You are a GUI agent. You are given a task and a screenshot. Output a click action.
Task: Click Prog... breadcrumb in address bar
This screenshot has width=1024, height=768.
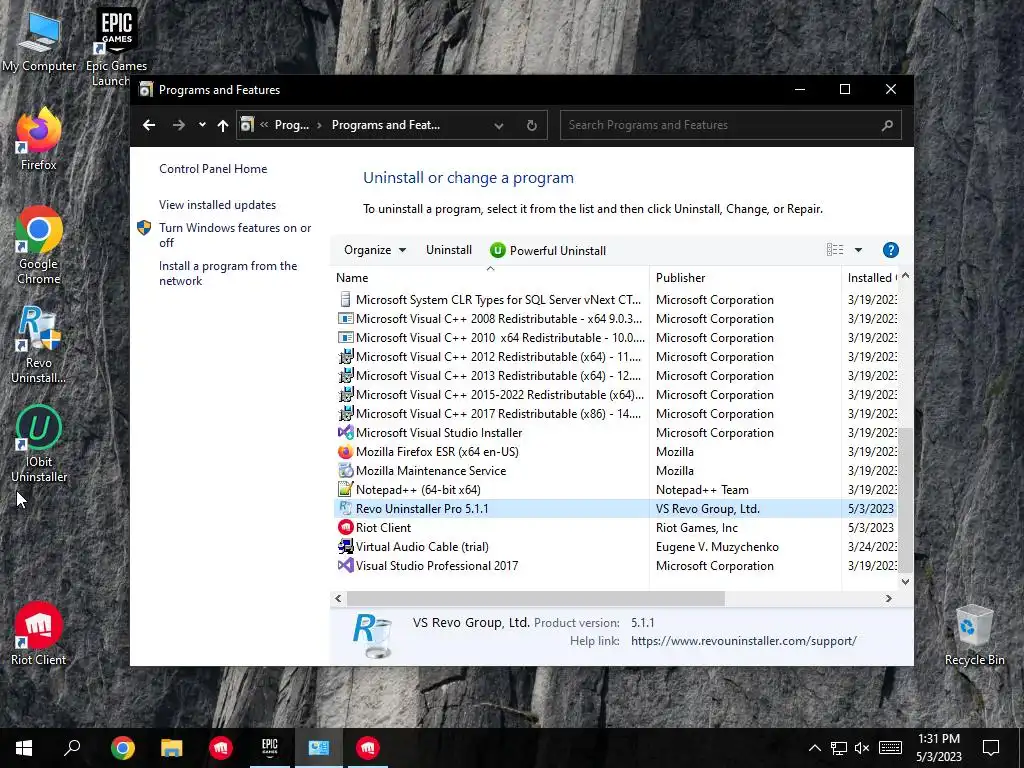click(x=291, y=125)
